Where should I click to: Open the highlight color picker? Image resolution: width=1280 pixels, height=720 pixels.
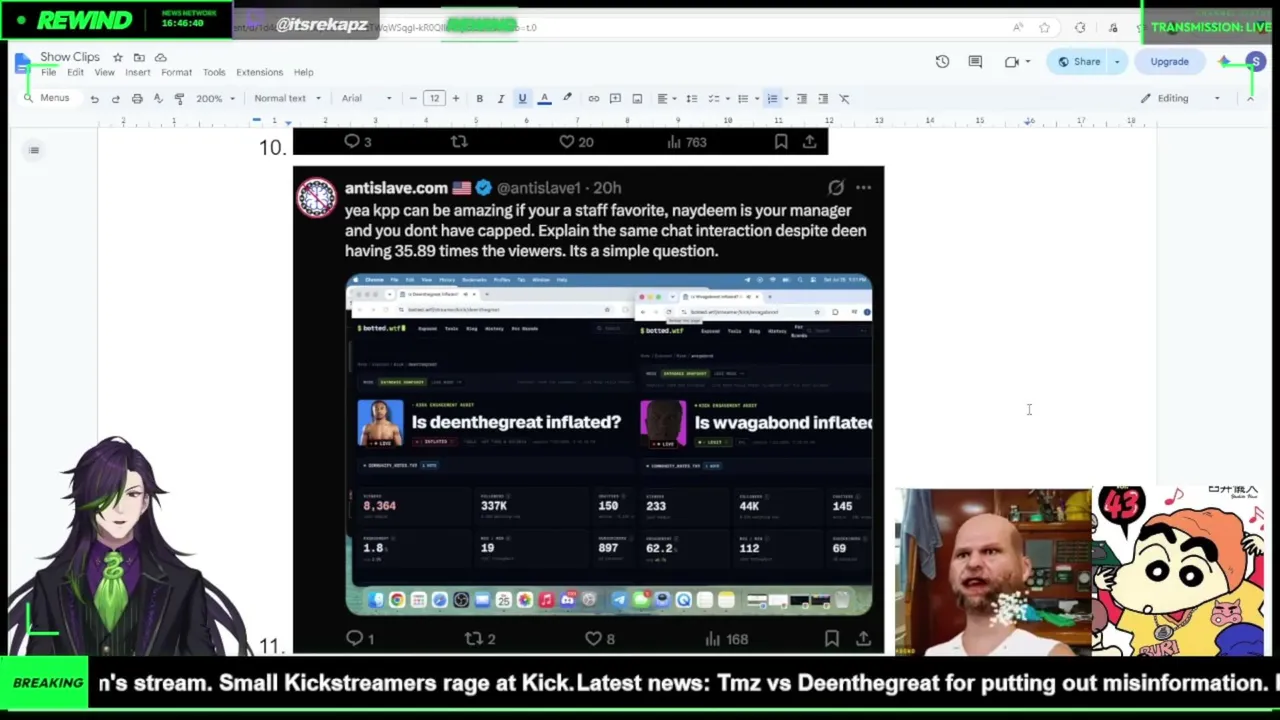[x=567, y=99]
